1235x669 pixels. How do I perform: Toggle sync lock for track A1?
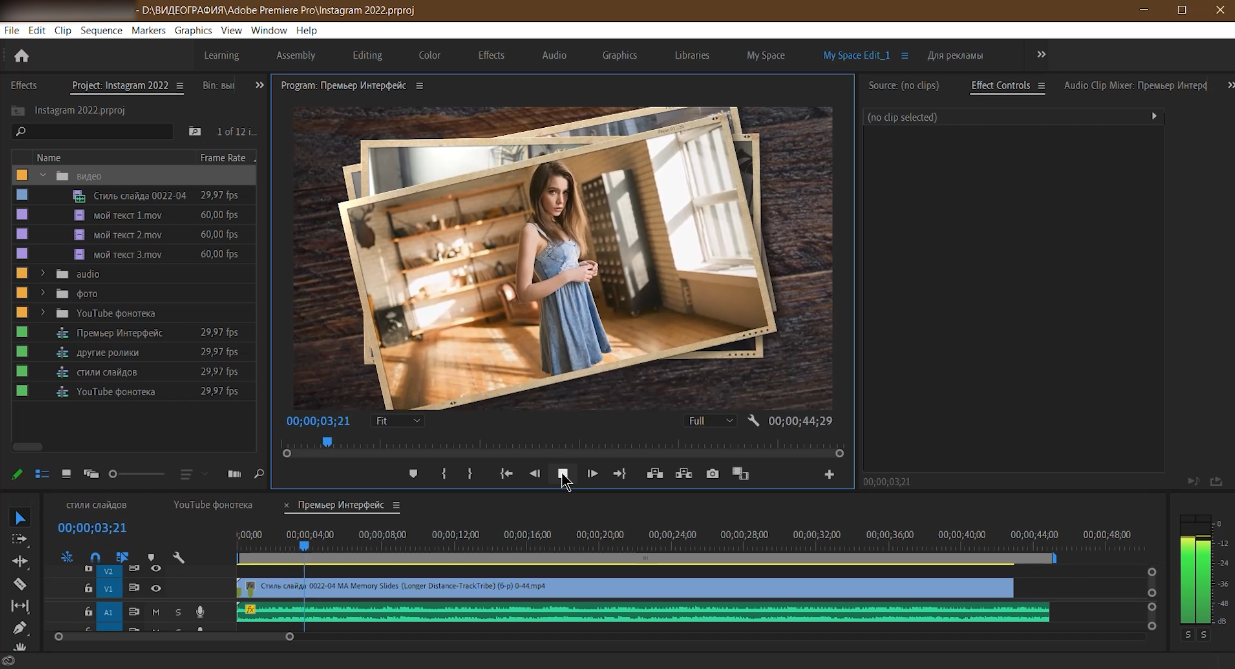point(133,612)
